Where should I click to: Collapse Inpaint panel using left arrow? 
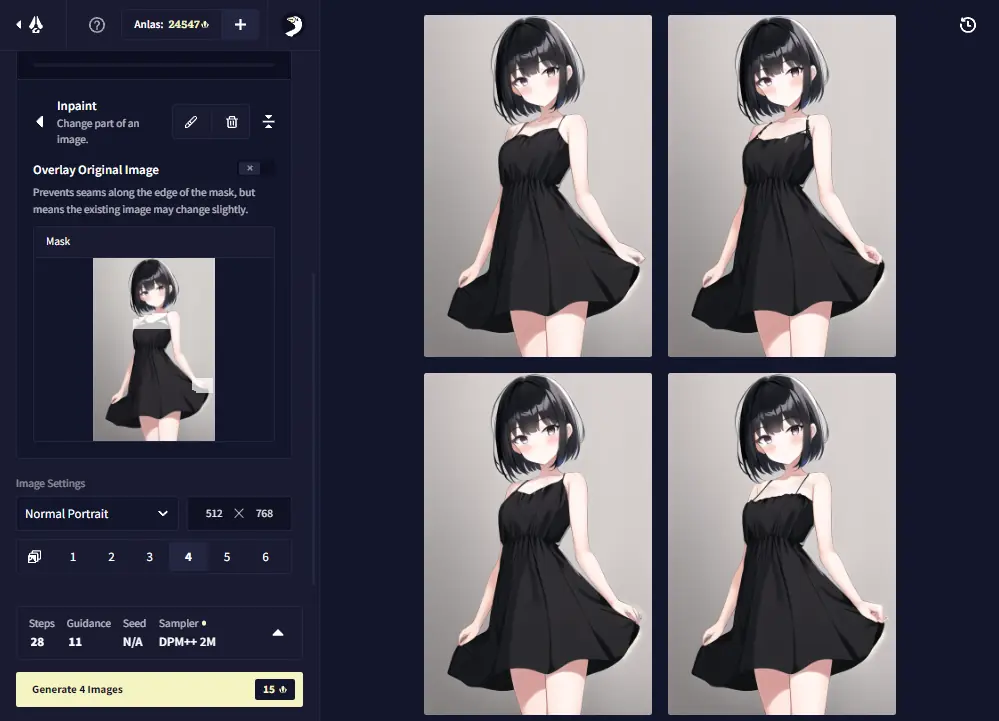coord(40,122)
